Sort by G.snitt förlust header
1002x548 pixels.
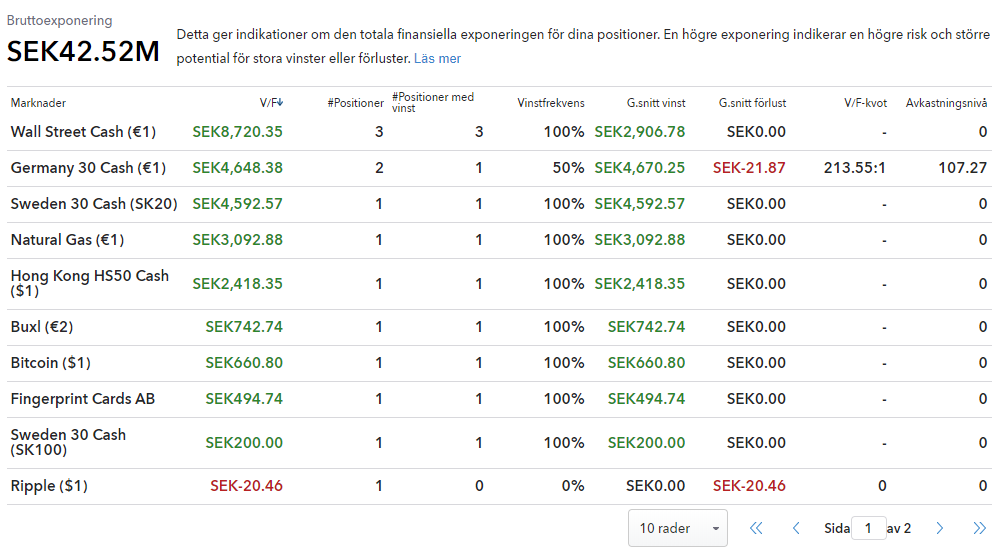point(752,103)
